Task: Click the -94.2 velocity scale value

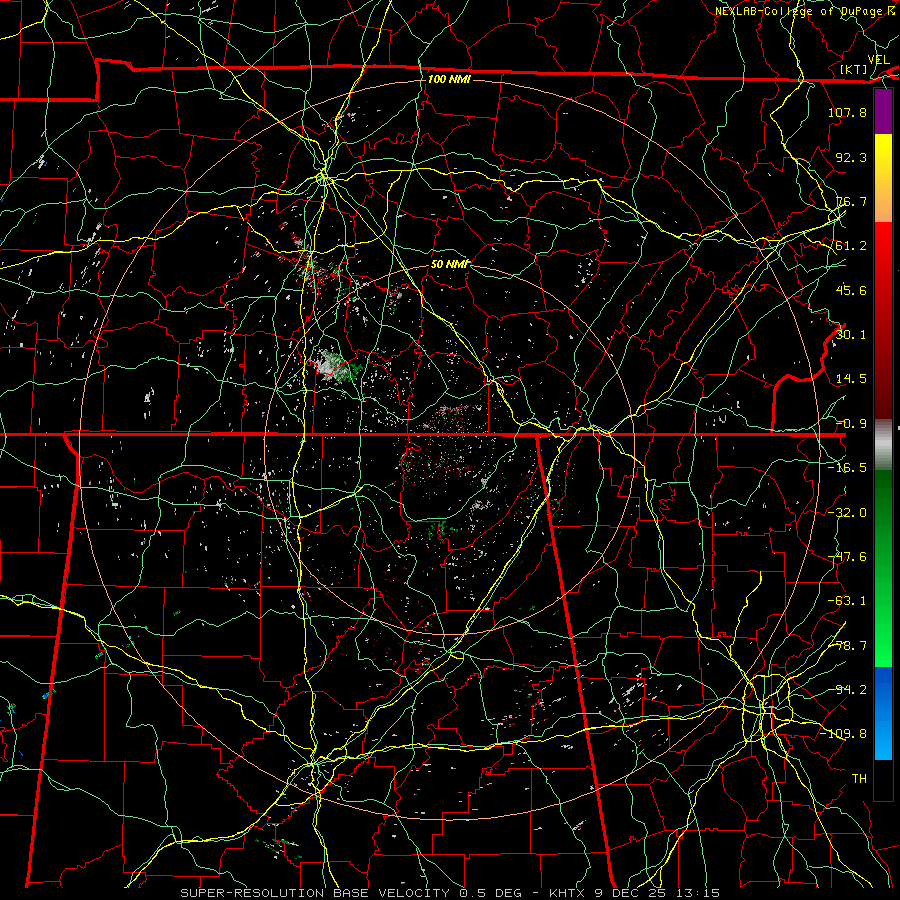Action: pos(847,690)
